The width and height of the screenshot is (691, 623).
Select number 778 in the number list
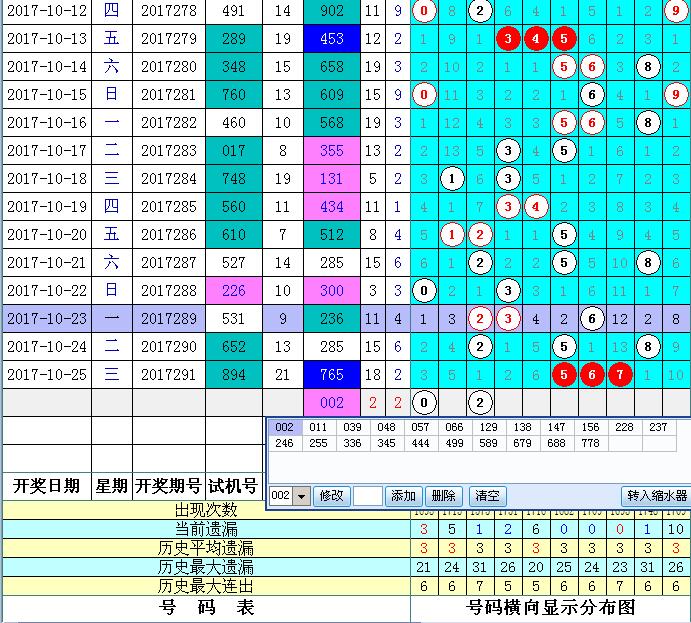pos(589,443)
